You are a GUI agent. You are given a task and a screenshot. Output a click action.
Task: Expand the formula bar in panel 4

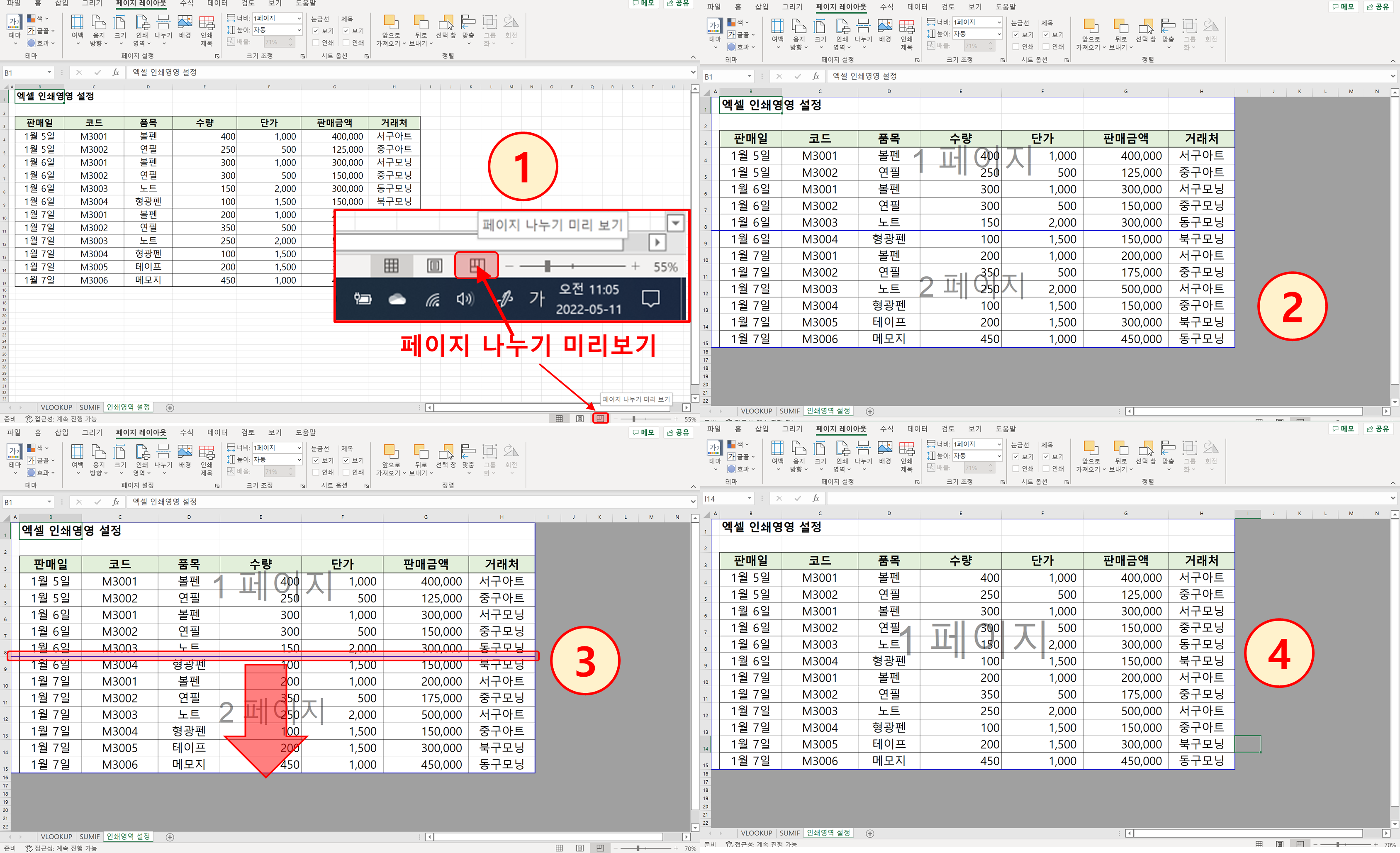coord(1393,498)
